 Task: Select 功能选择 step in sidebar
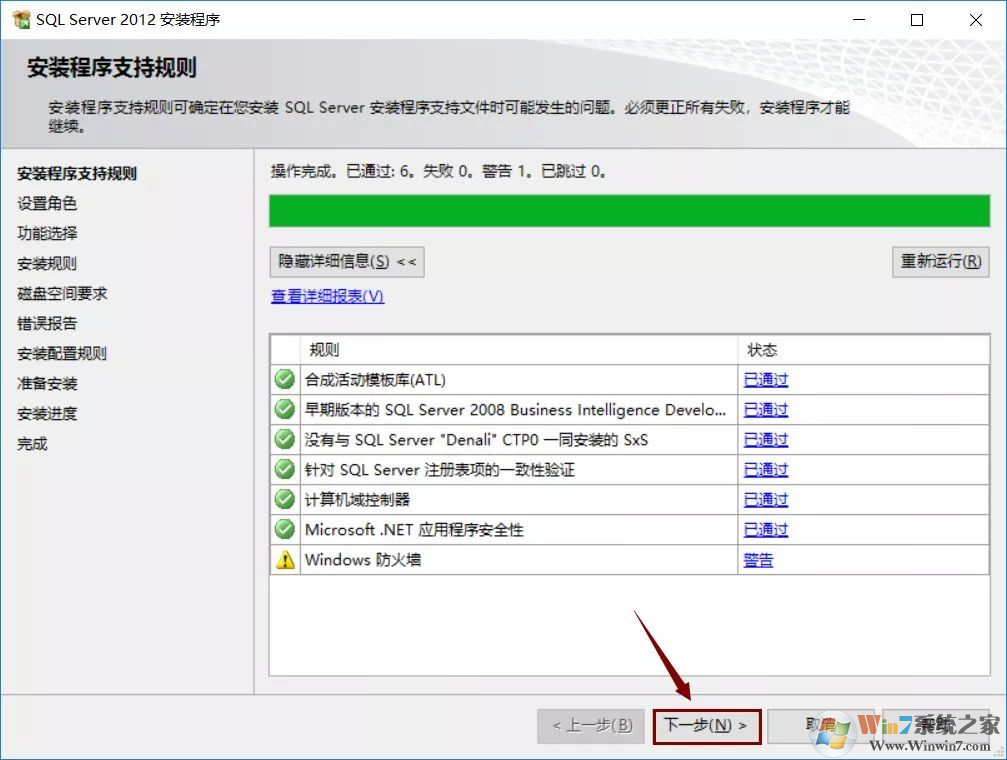coord(47,233)
